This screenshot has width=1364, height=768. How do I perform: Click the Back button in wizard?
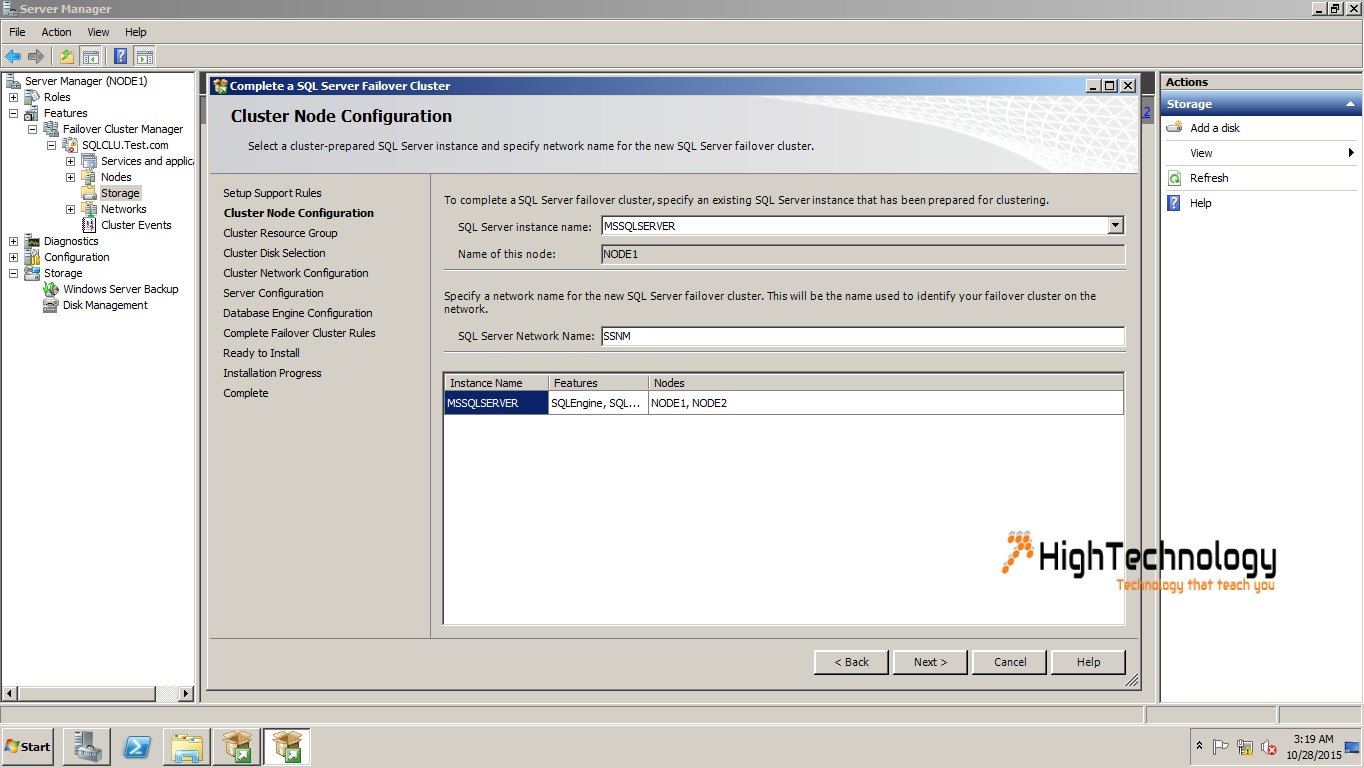tap(850, 662)
